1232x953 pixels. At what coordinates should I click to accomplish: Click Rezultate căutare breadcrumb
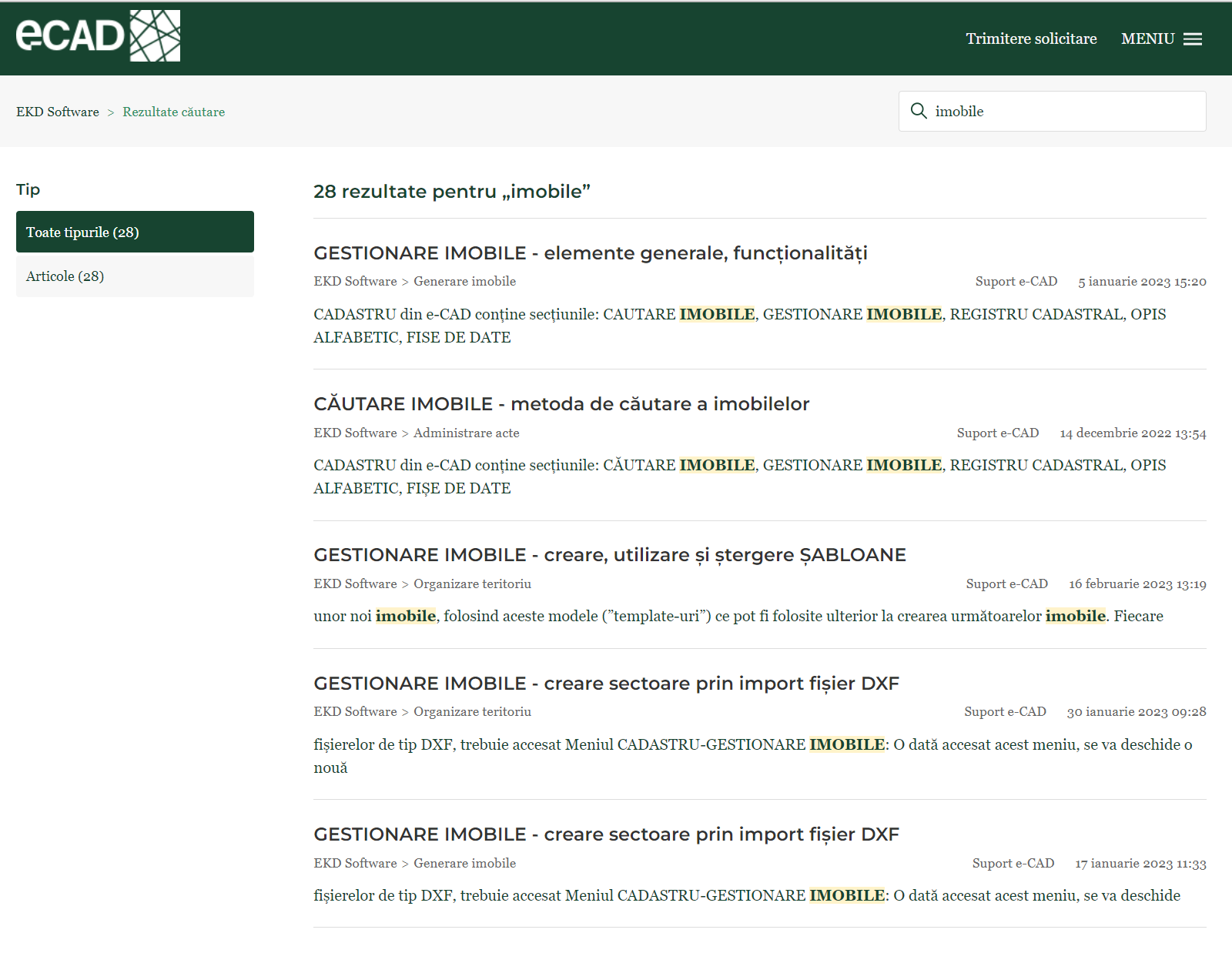click(x=173, y=112)
